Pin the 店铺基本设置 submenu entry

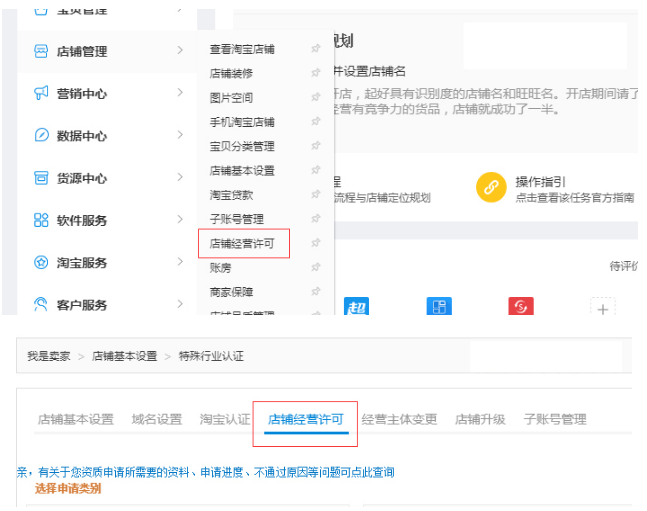(x=316, y=170)
